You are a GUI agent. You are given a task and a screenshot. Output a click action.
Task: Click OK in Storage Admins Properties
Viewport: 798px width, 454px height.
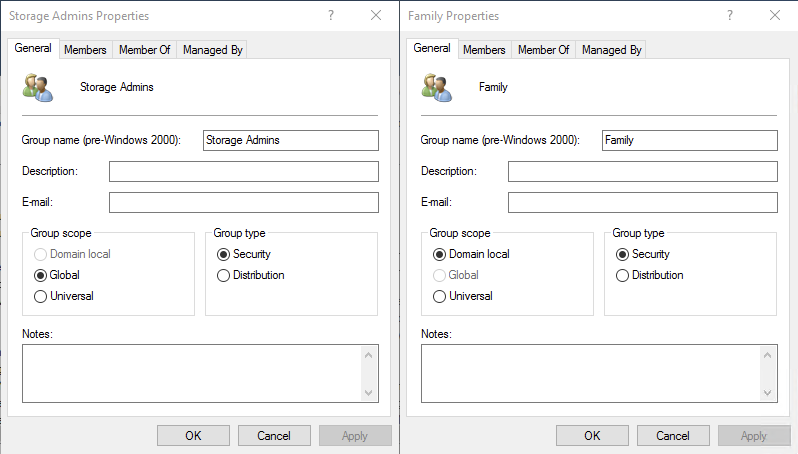tap(193, 436)
